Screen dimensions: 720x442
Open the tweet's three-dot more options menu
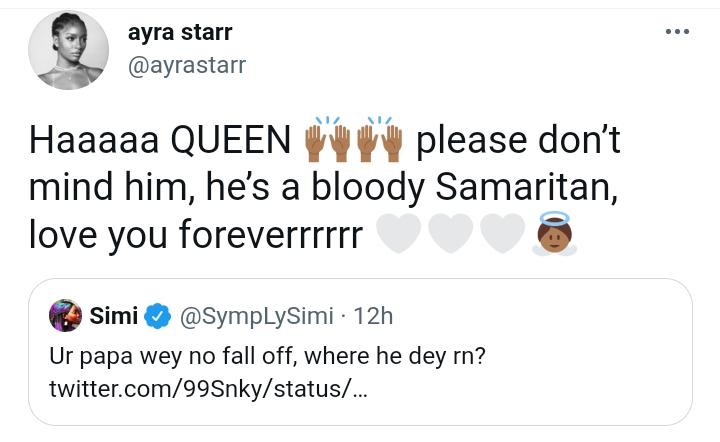[x=677, y=32]
